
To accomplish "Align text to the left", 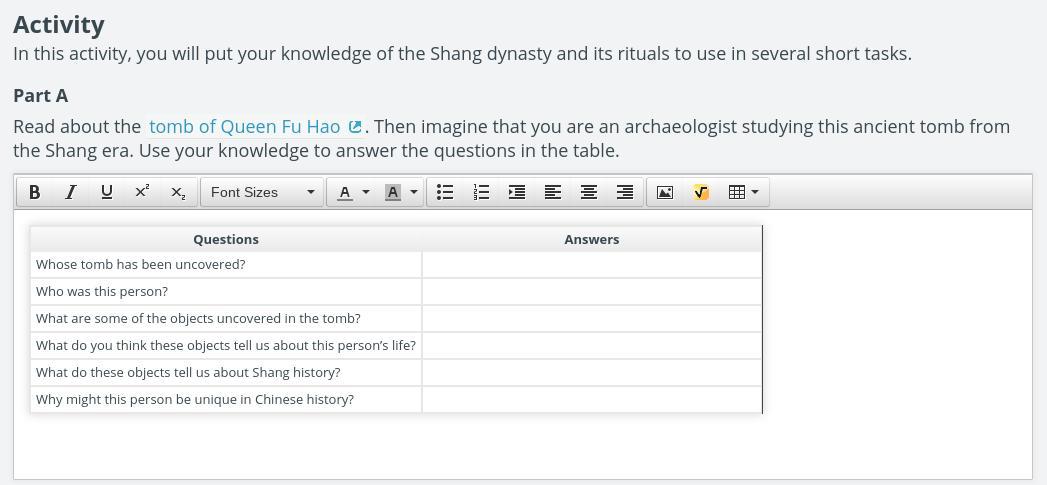I will 553,192.
